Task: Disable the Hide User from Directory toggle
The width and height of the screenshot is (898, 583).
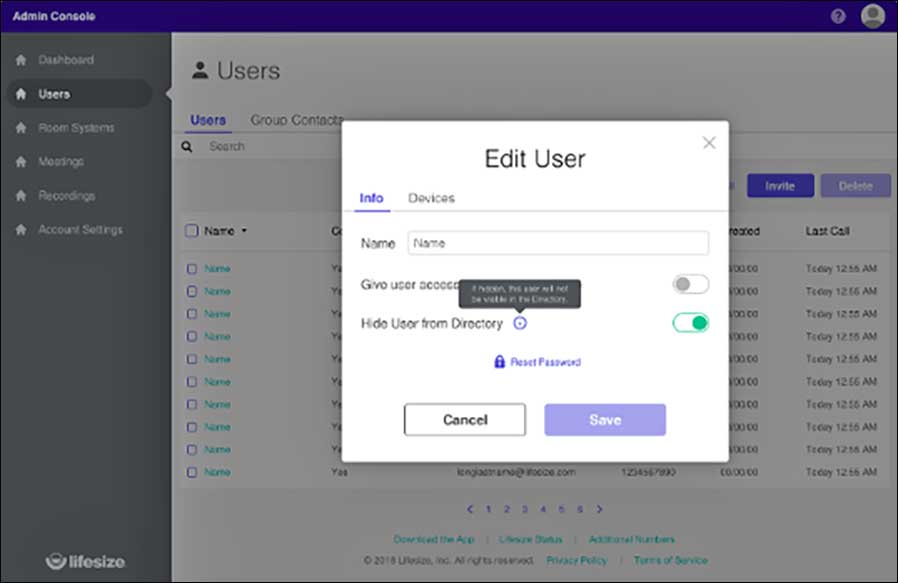Action: point(690,323)
